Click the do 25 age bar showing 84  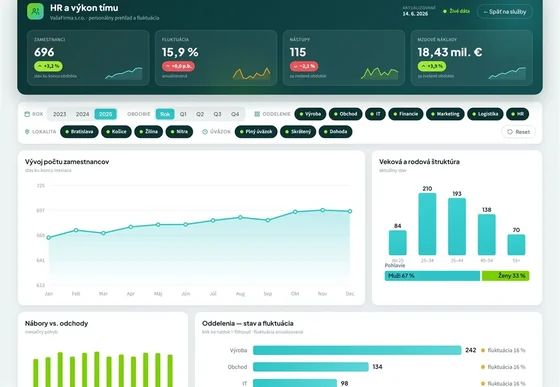[398, 243]
